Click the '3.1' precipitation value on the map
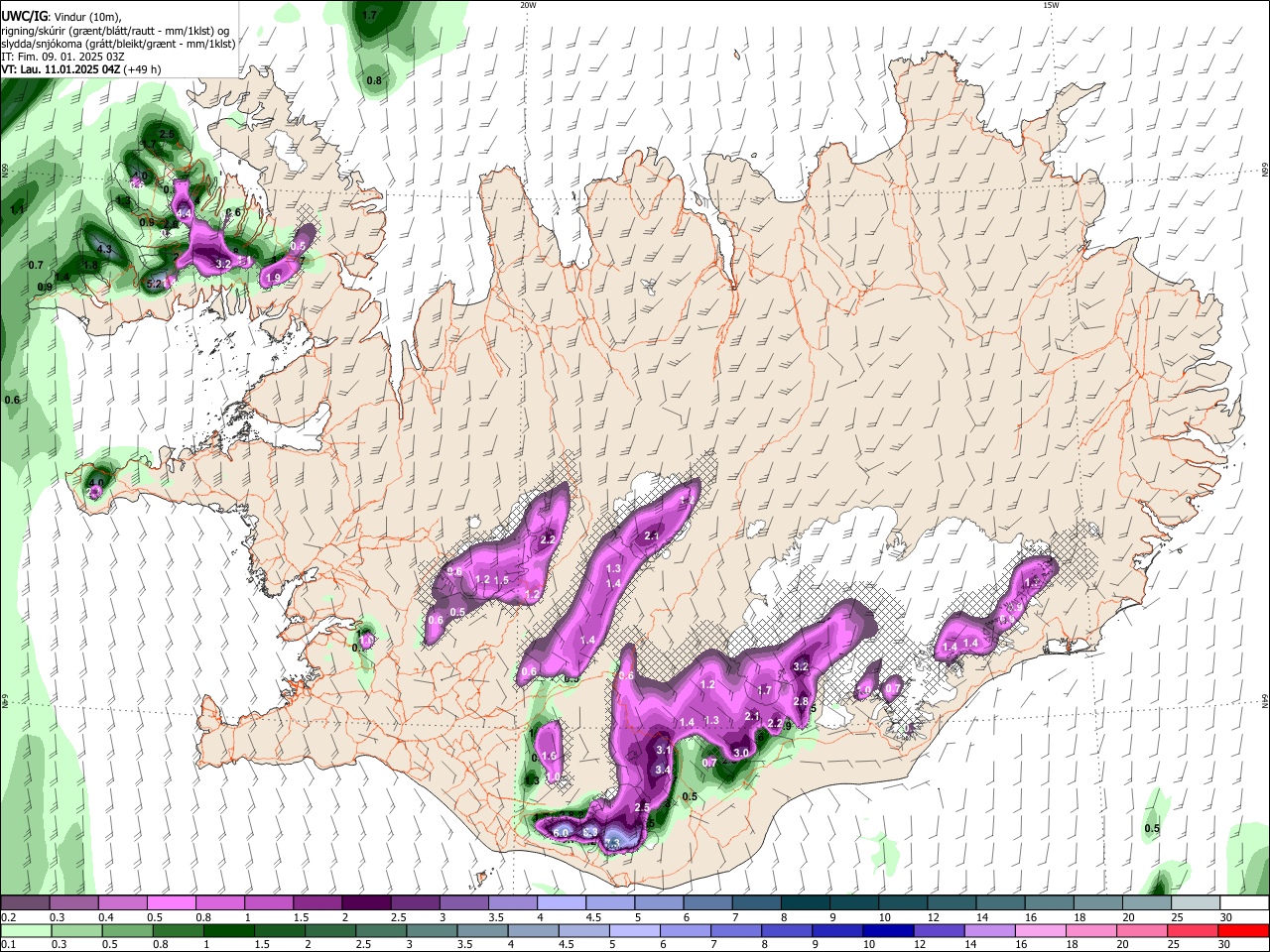Screen dimensions: 1270x952 coord(664,751)
